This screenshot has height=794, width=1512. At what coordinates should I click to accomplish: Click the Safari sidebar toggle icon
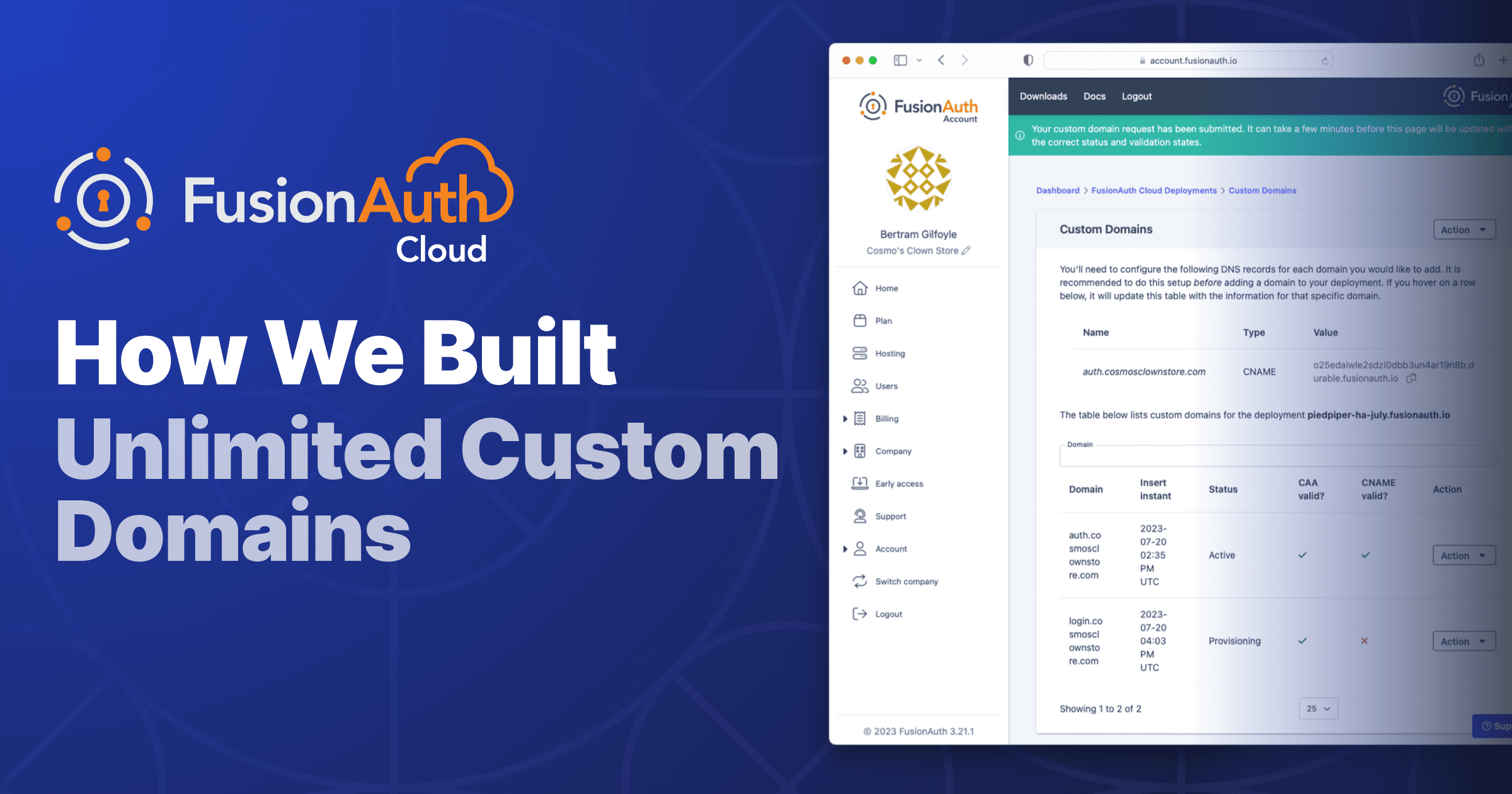(x=900, y=60)
